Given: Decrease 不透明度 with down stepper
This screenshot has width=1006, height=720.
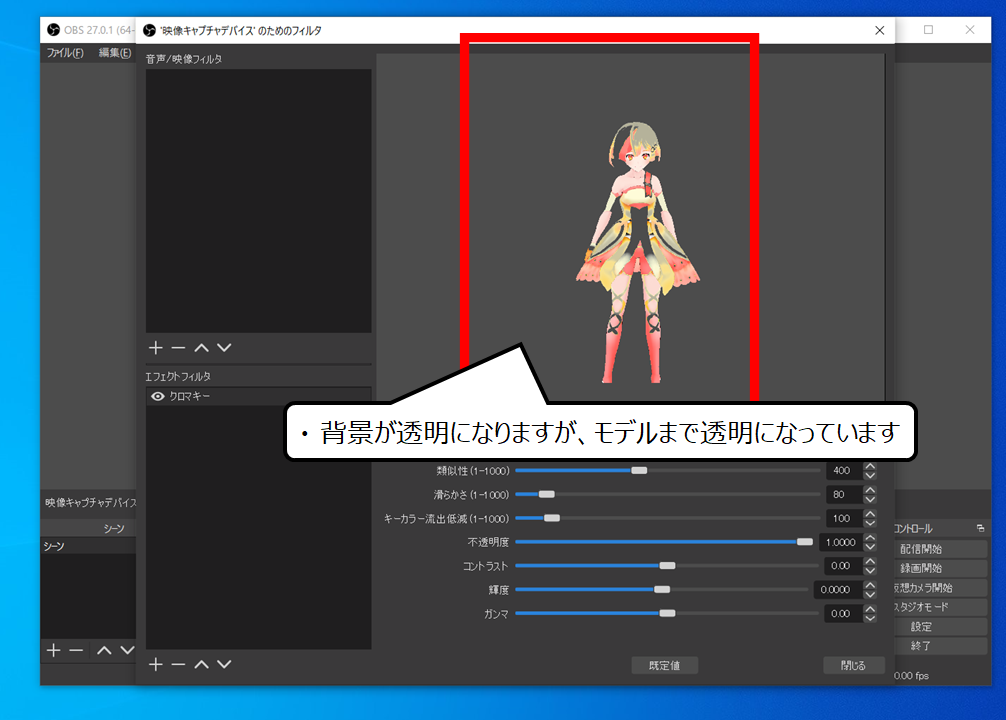Looking at the screenshot, I should click(870, 547).
